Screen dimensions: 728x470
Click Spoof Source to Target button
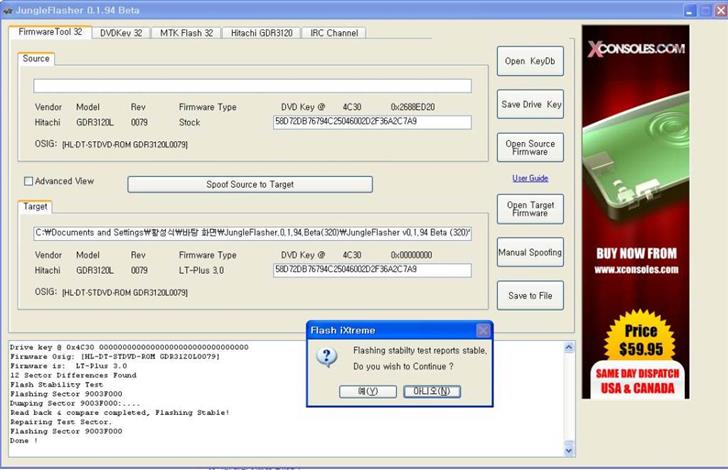(x=250, y=184)
